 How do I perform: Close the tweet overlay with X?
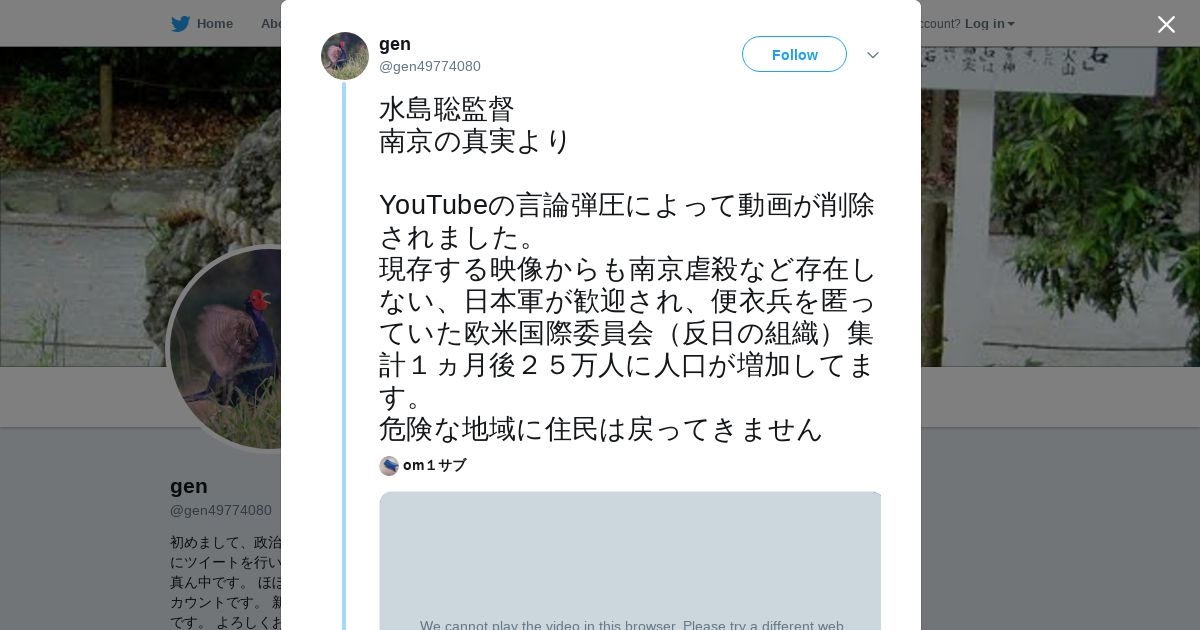click(1166, 25)
